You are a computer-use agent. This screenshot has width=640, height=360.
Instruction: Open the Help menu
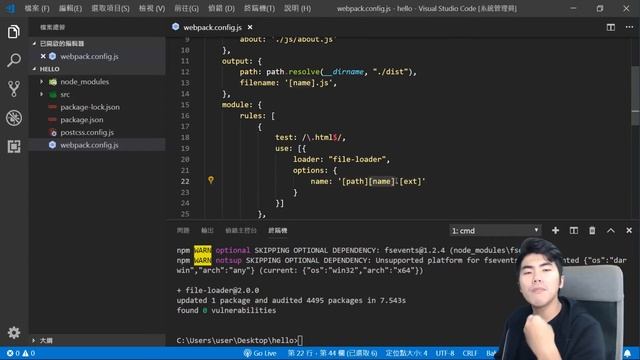click(298, 8)
